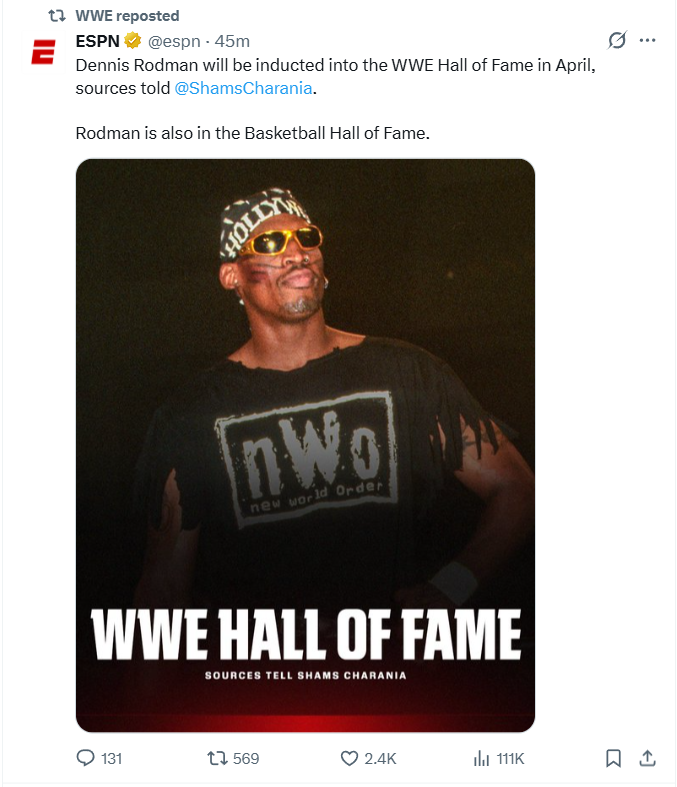Open the @espn handle
Image resolution: width=677 pixels, height=787 pixels.
click(x=174, y=41)
